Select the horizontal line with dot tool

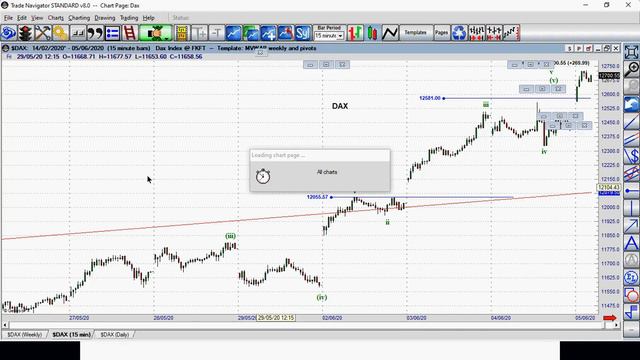[631, 191]
